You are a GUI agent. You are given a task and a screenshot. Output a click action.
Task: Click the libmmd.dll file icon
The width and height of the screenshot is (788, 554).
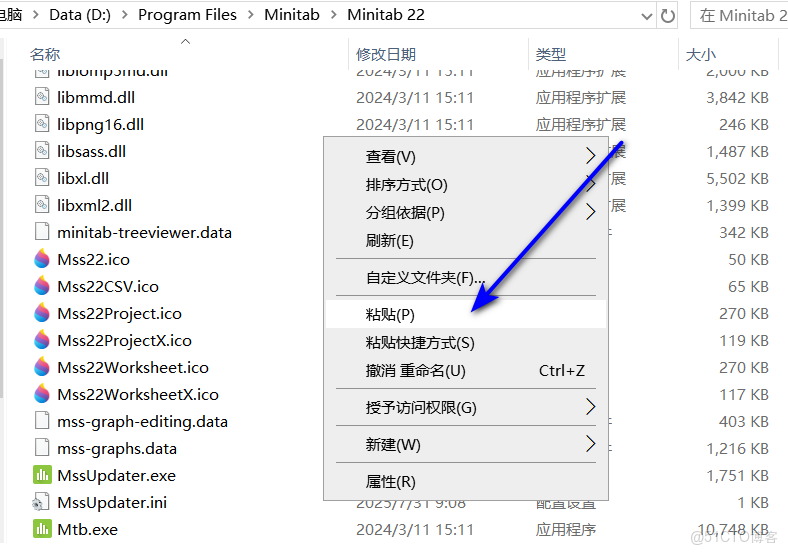42,97
